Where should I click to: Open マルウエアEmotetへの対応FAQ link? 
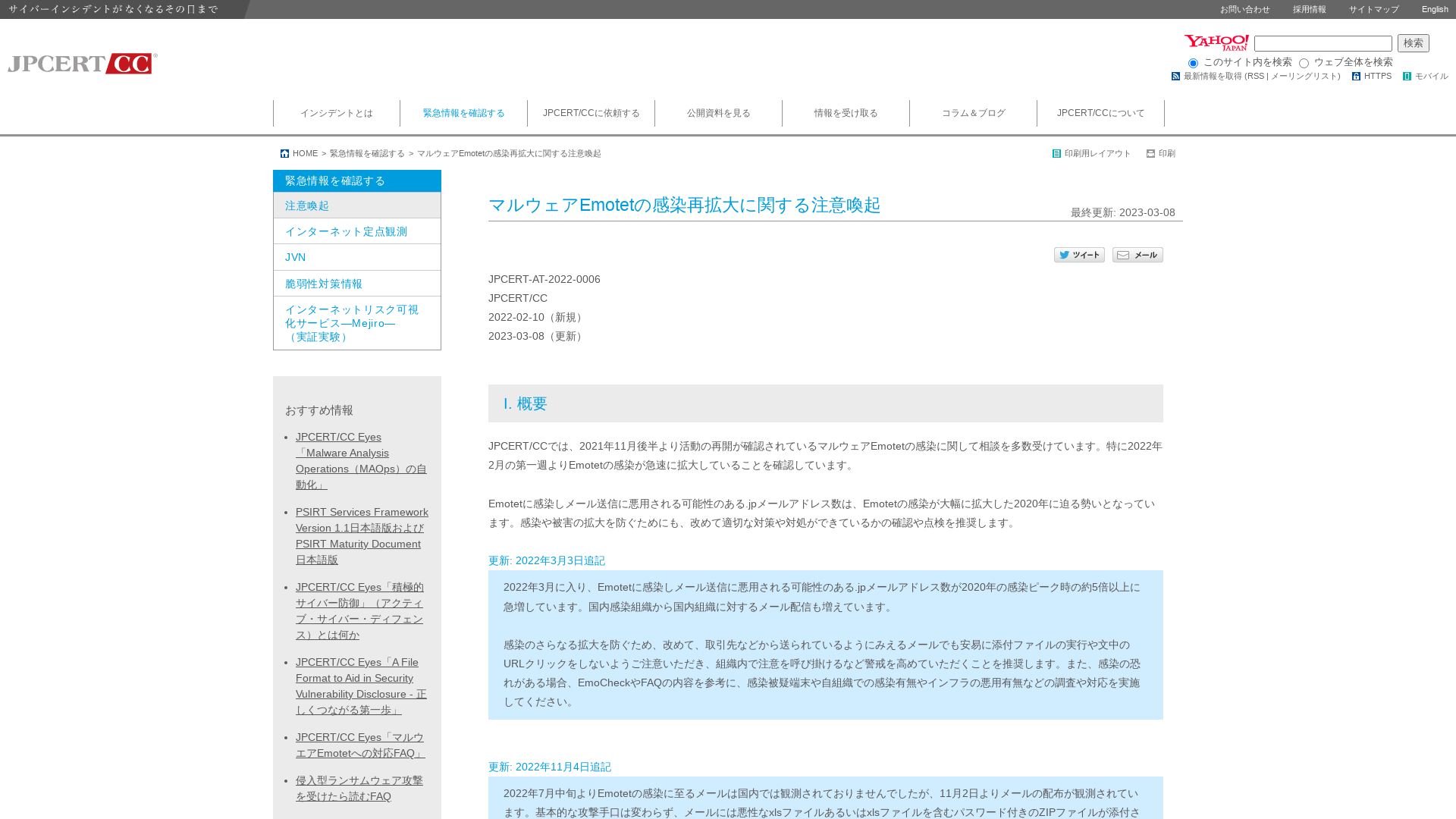pos(360,745)
